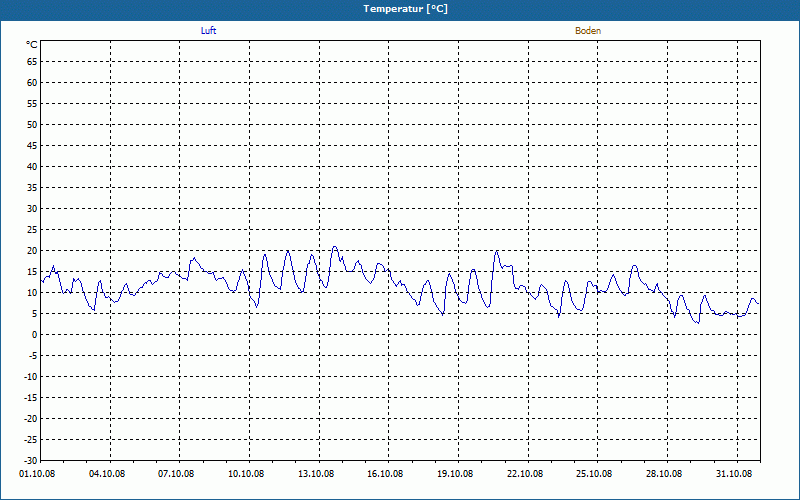Click the 30 y-axis value
Viewport: 800px width, 500px height.
[x=32, y=209]
